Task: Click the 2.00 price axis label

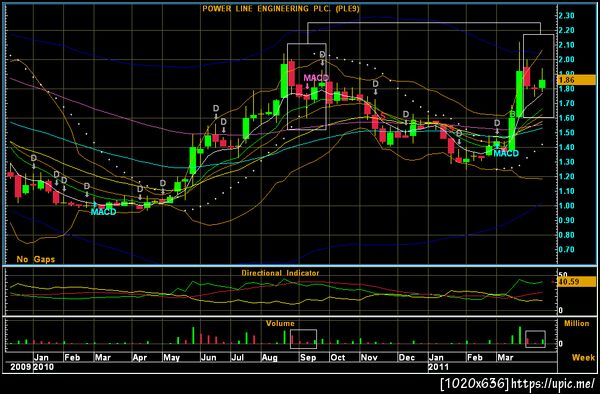Action: click(x=566, y=59)
